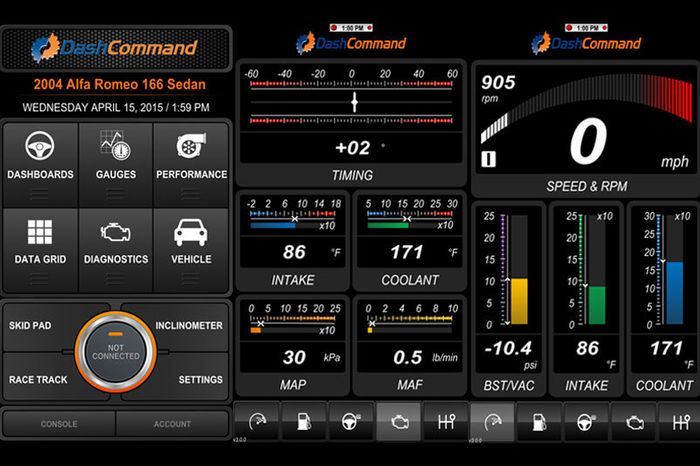Viewport: 700px width, 466px height.
Task: Click the yellow BST/VAC vertical bar
Action: 519,301
